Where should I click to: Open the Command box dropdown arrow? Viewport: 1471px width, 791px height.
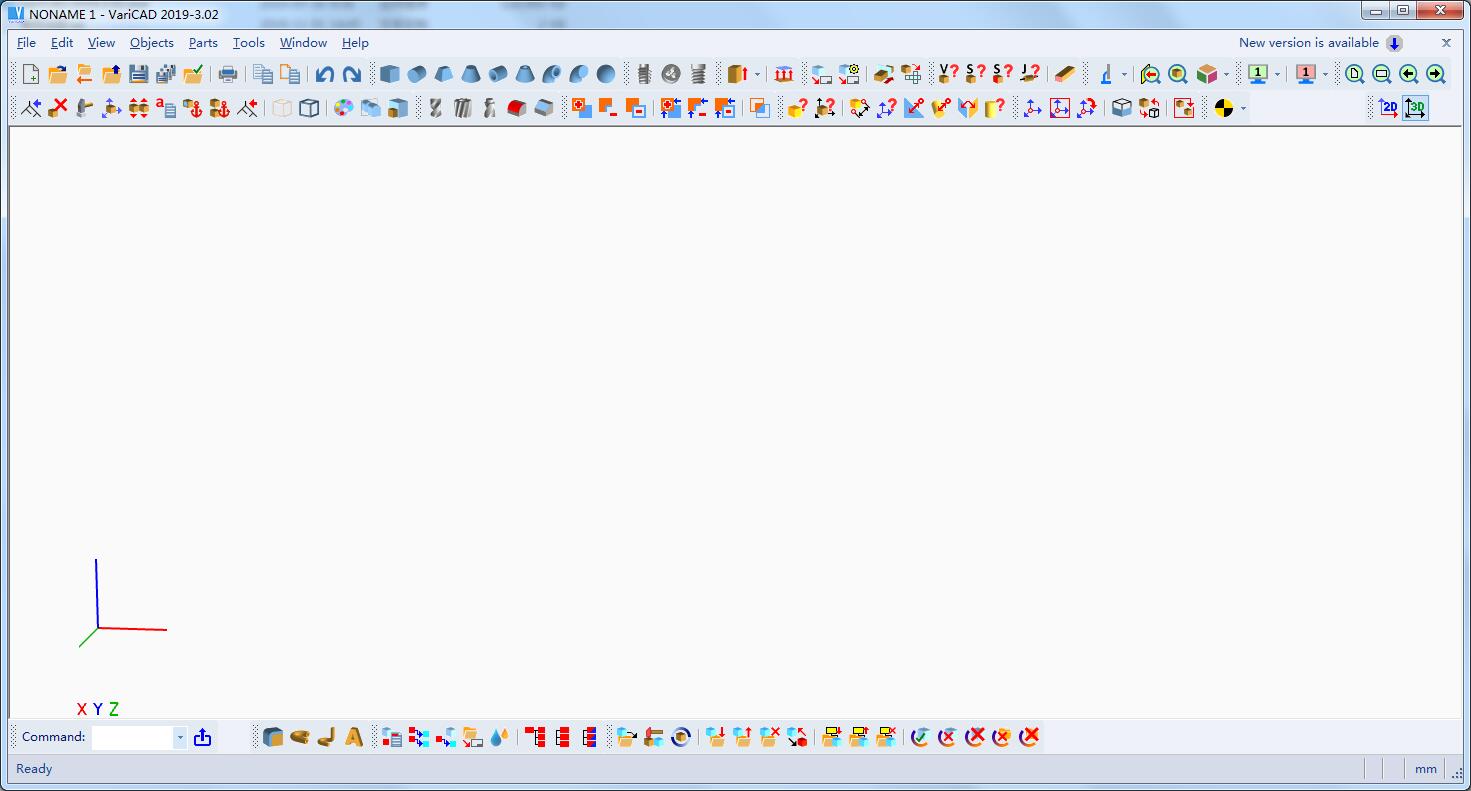coord(180,737)
